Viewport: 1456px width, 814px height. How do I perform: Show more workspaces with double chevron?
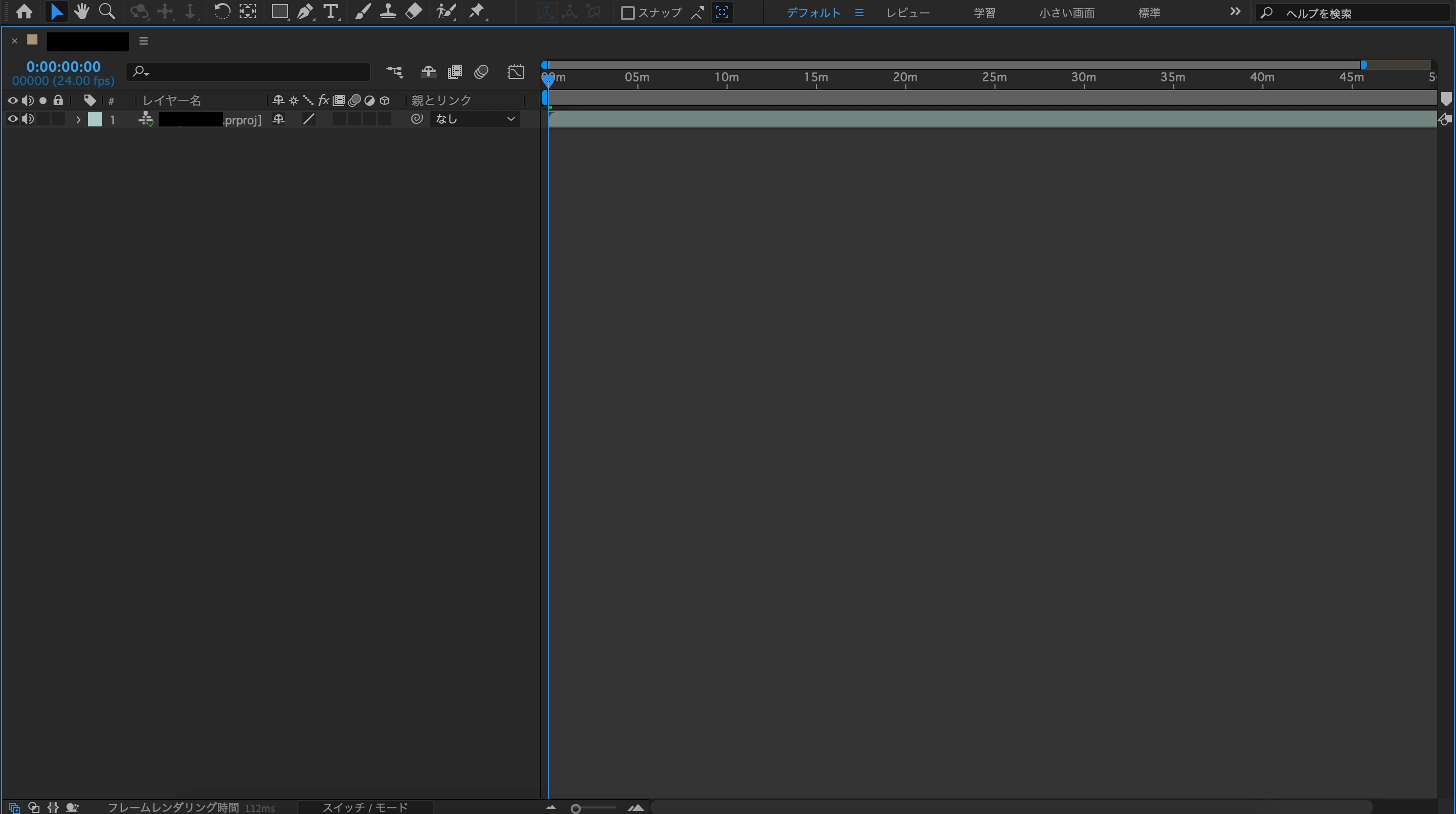1235,12
